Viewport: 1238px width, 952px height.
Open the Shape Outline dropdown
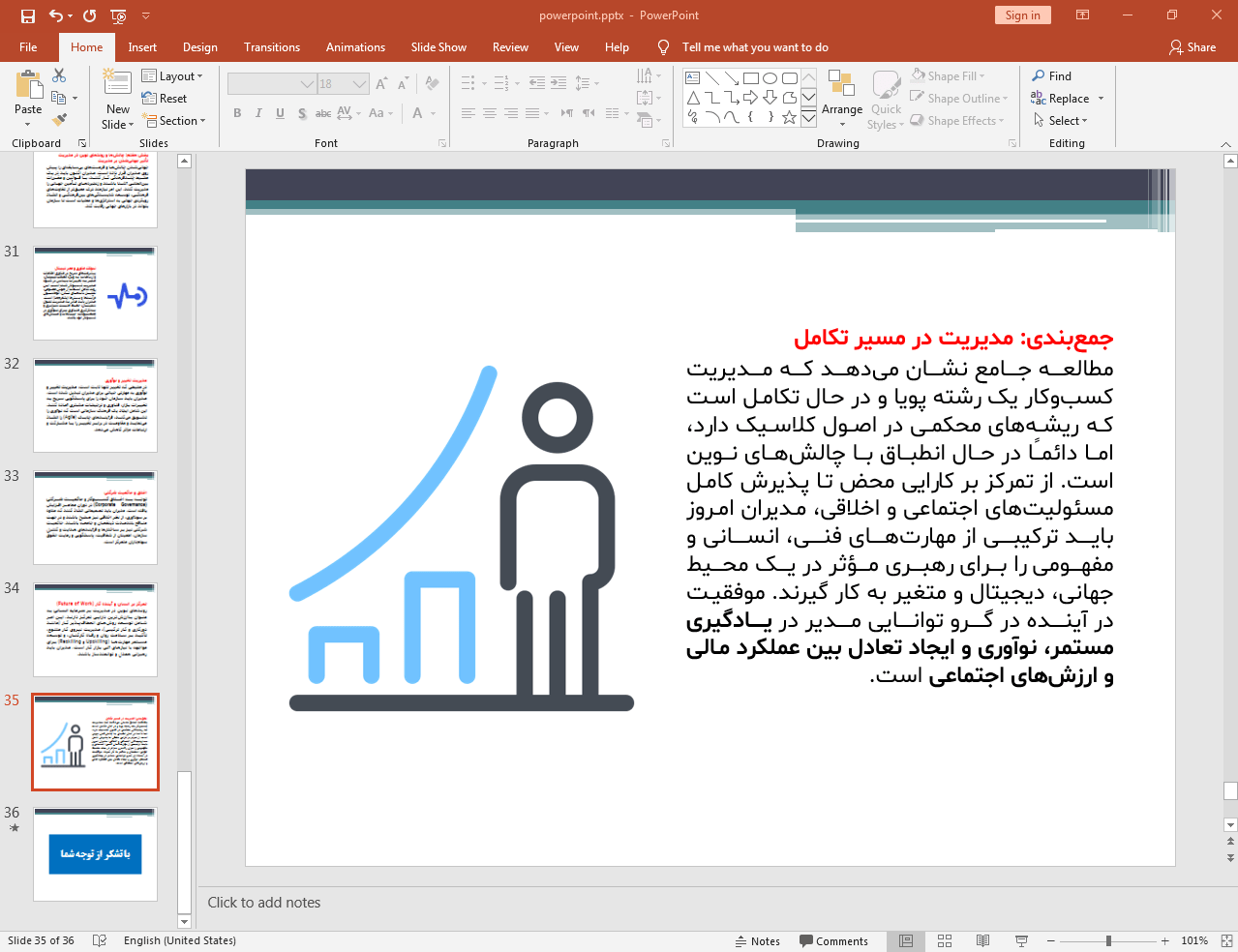coord(1005,98)
